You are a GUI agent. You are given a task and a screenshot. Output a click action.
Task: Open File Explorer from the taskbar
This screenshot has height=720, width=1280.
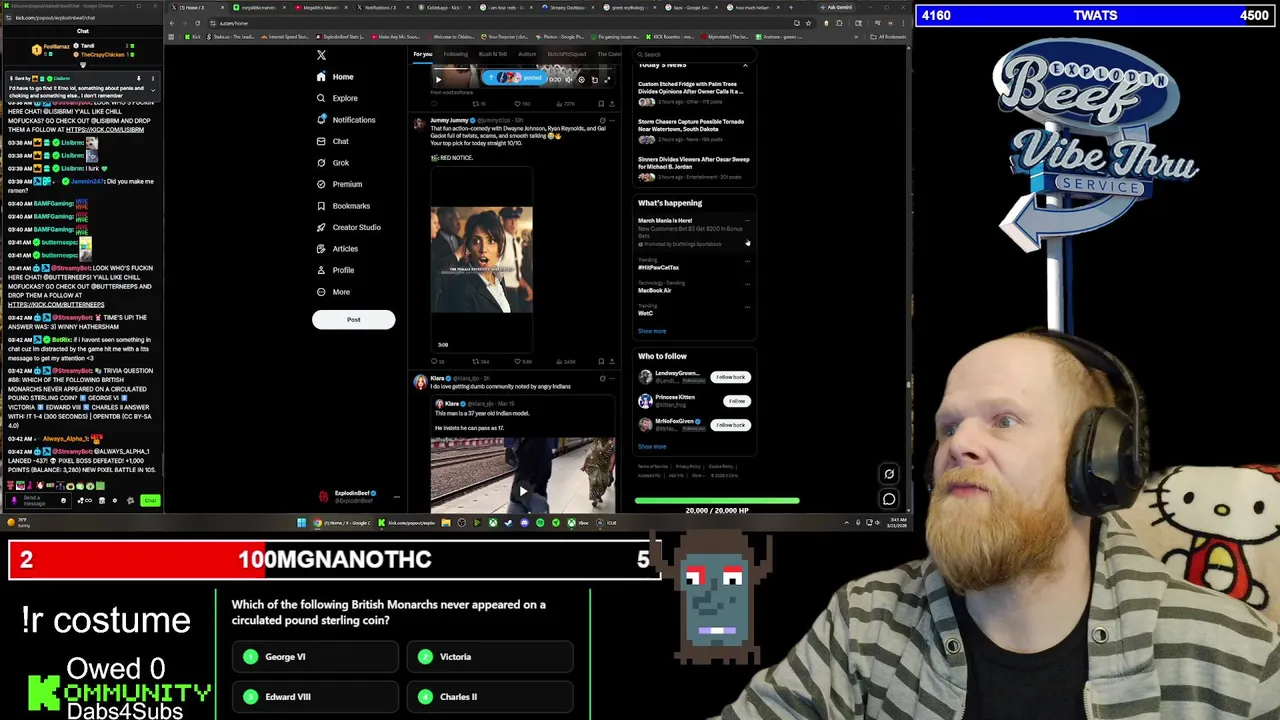tap(445, 522)
